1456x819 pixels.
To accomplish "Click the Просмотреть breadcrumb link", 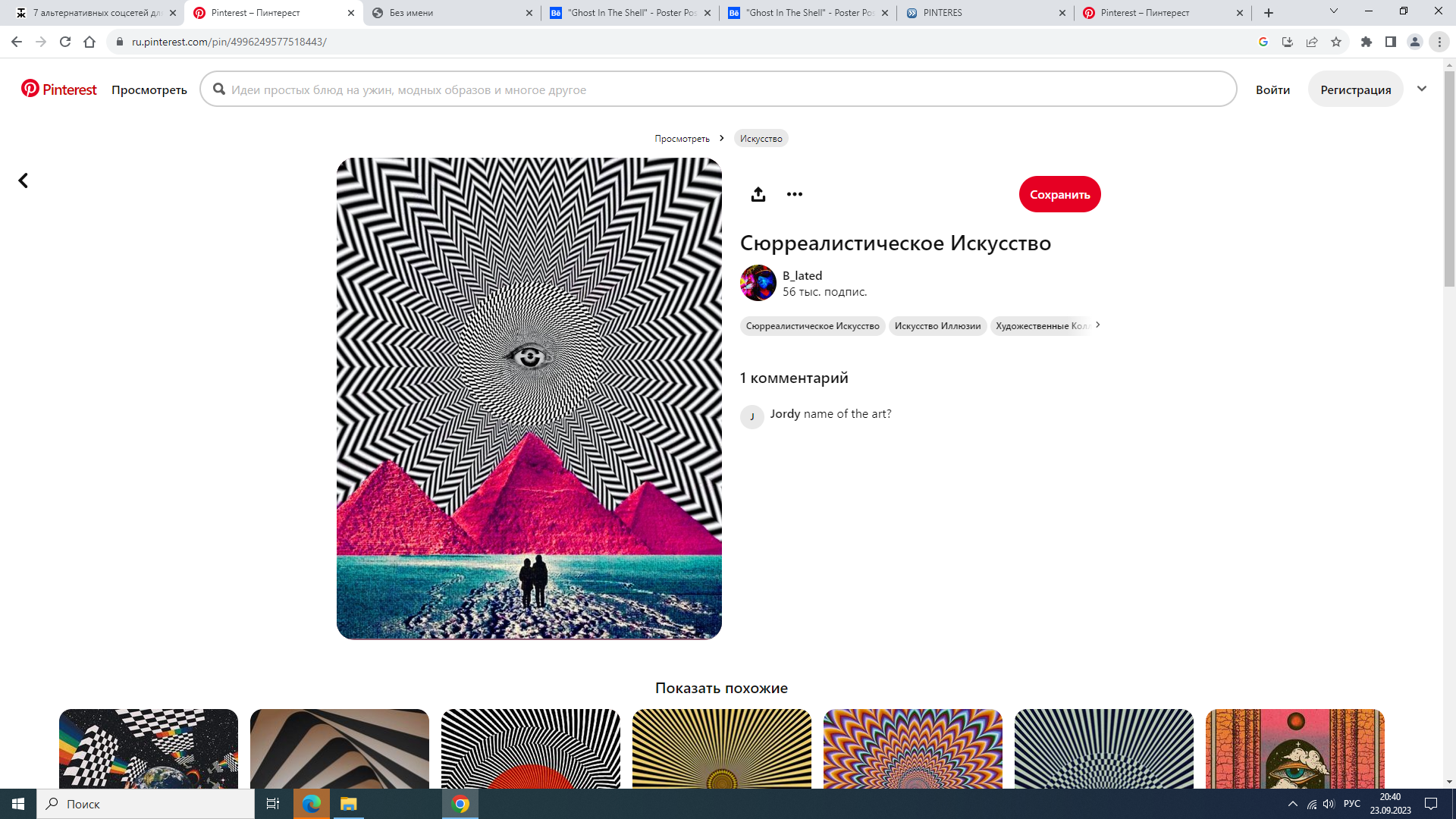I will click(x=682, y=139).
